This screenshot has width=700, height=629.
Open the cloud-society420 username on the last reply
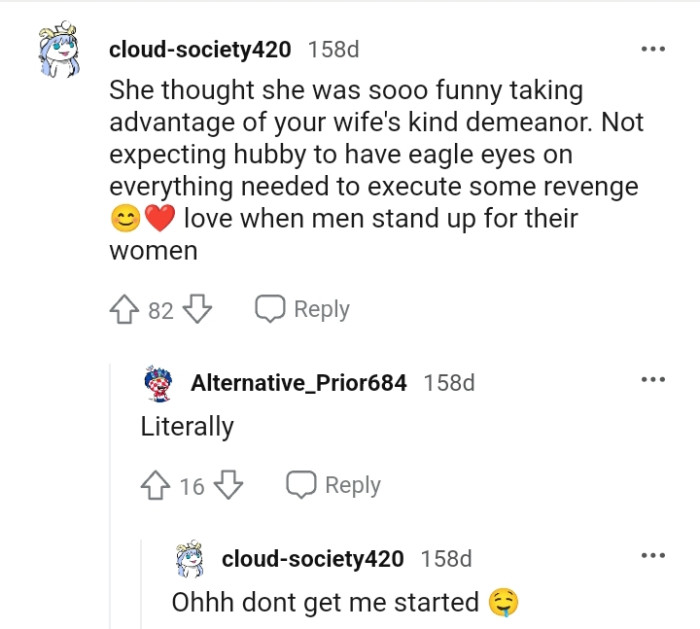[x=312, y=559]
